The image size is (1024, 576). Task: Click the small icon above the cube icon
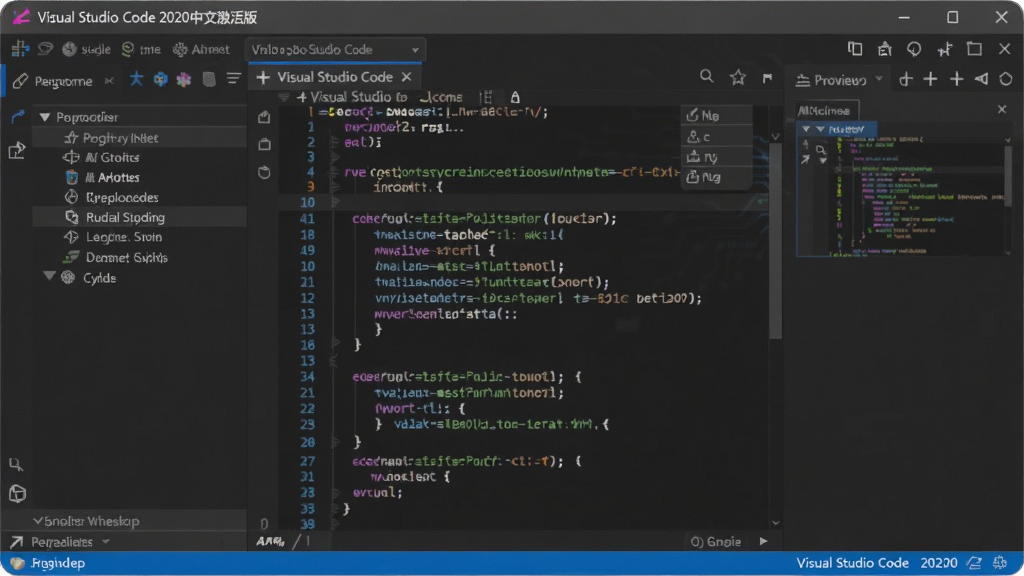coord(16,464)
